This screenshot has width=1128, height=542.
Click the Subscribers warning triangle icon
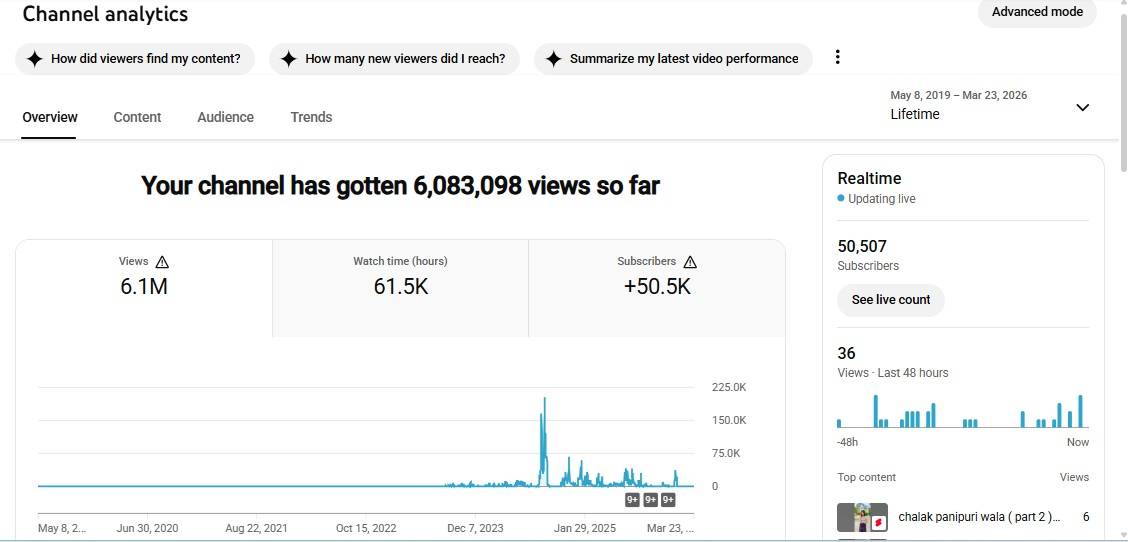tap(690, 262)
